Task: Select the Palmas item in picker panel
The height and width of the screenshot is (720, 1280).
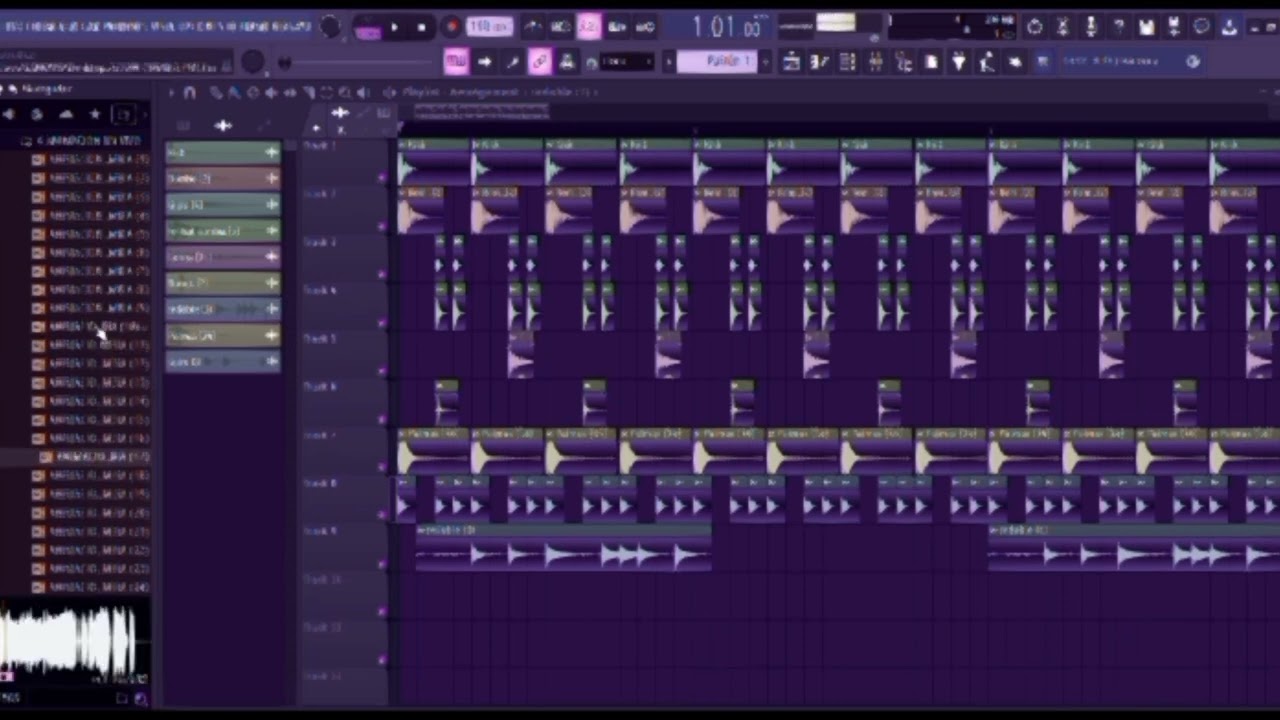Action: tap(222, 336)
